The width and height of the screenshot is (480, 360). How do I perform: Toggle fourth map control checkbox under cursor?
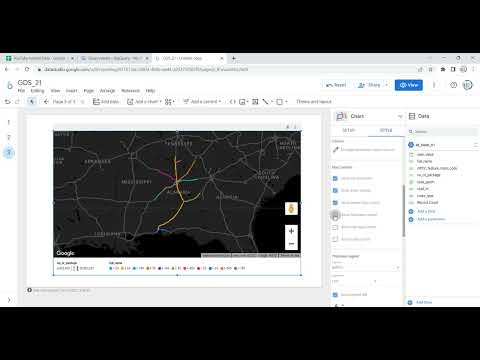point(335,215)
